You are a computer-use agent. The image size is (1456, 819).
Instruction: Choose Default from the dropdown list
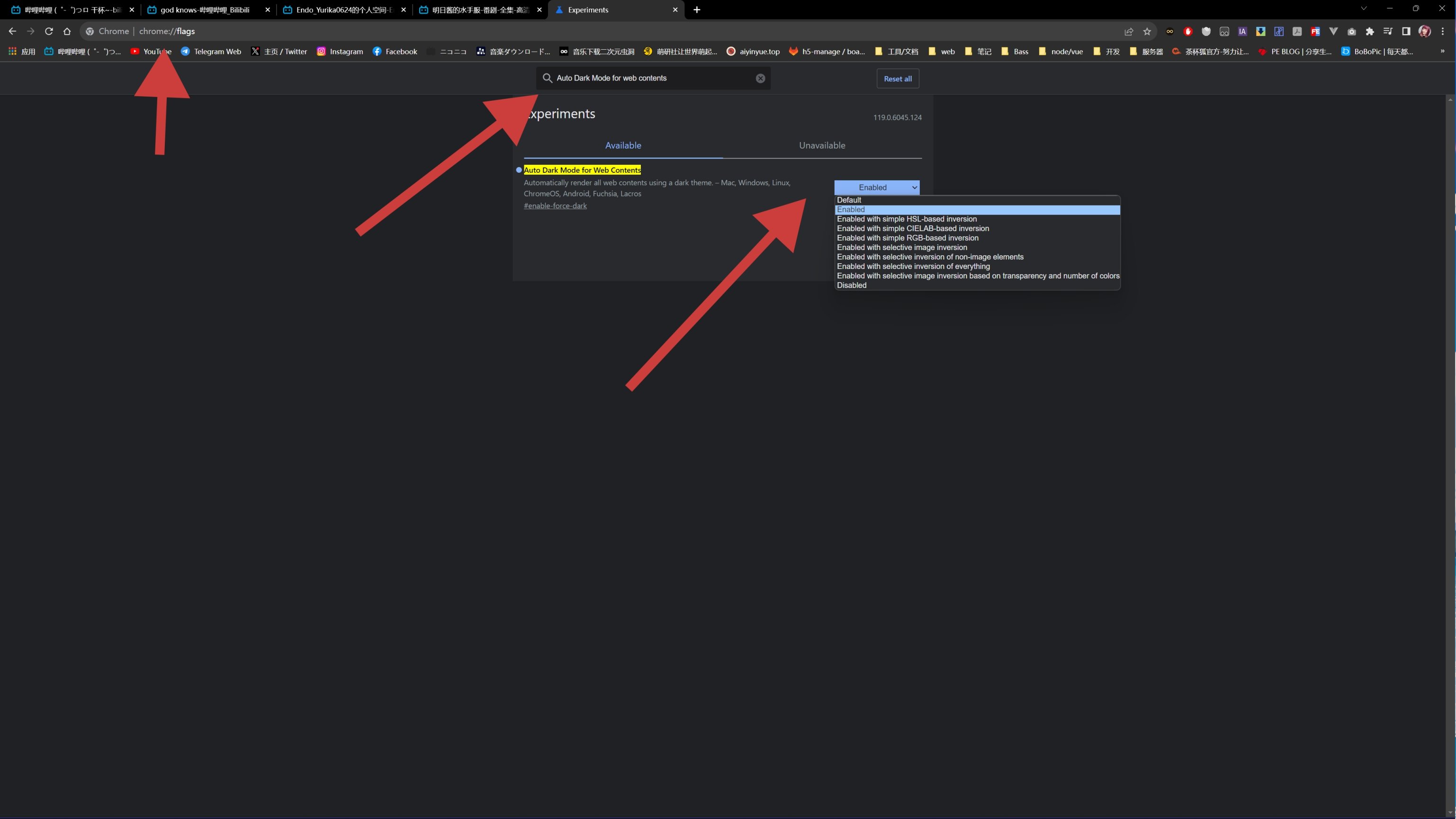pos(848,200)
